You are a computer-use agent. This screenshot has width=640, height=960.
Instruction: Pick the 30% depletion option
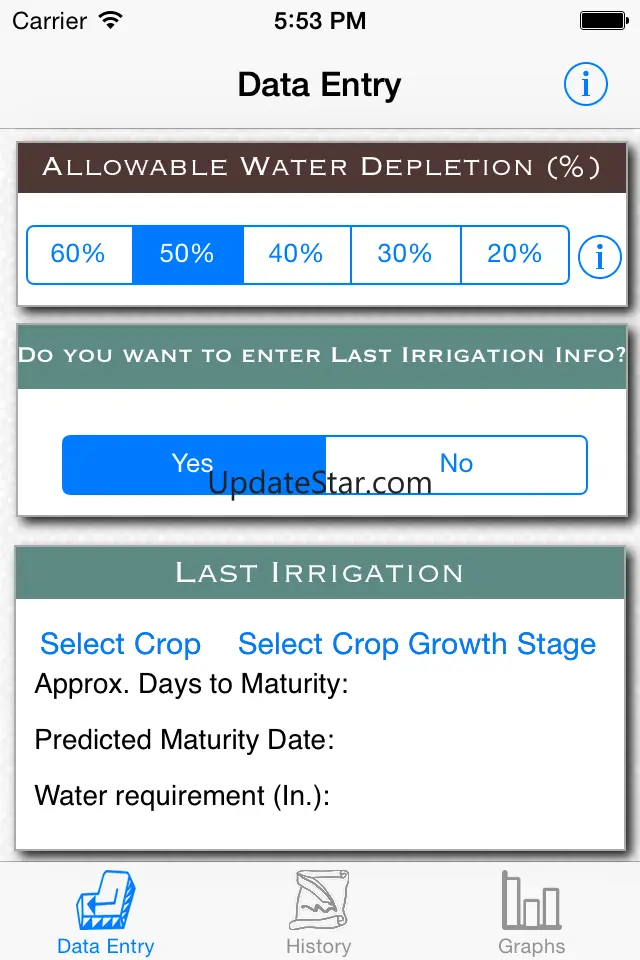pyautogui.click(x=405, y=254)
